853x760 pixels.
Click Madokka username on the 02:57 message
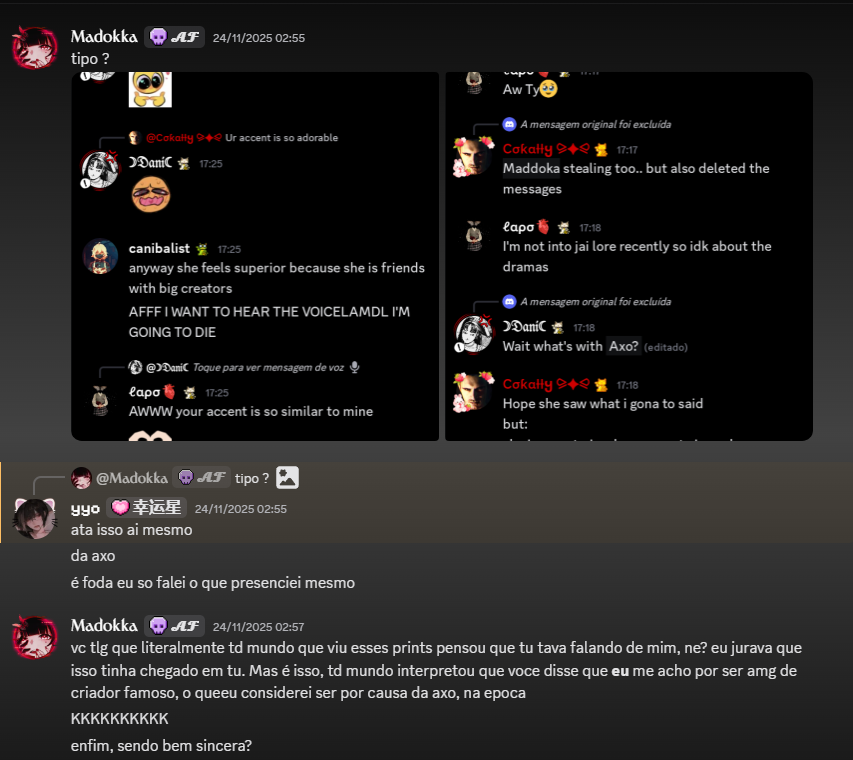pyautogui.click(x=104, y=626)
